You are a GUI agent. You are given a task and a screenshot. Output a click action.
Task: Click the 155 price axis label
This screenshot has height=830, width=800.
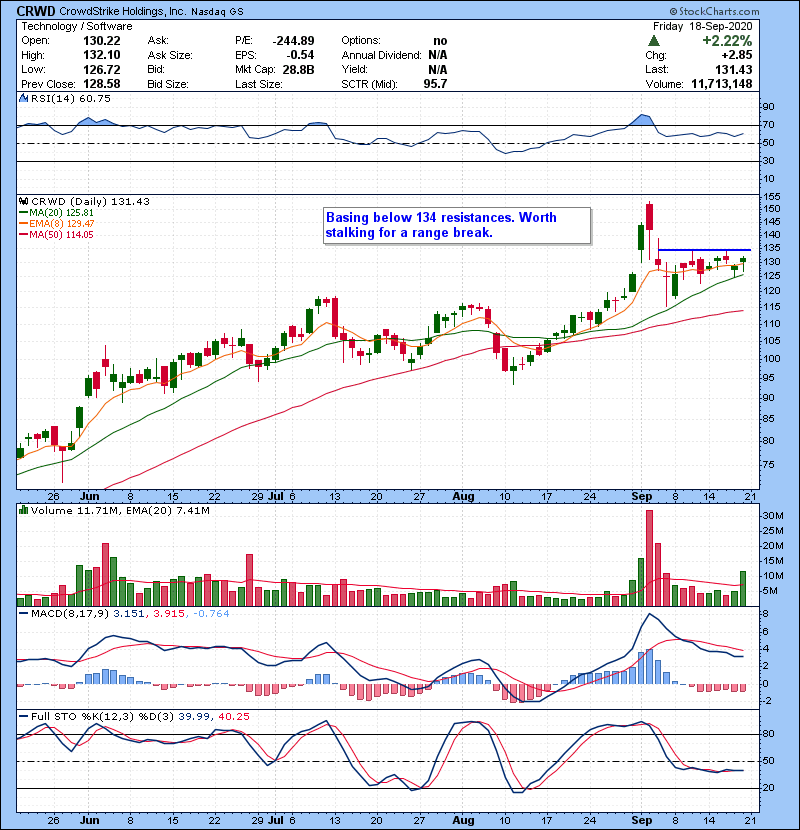[x=770, y=197]
